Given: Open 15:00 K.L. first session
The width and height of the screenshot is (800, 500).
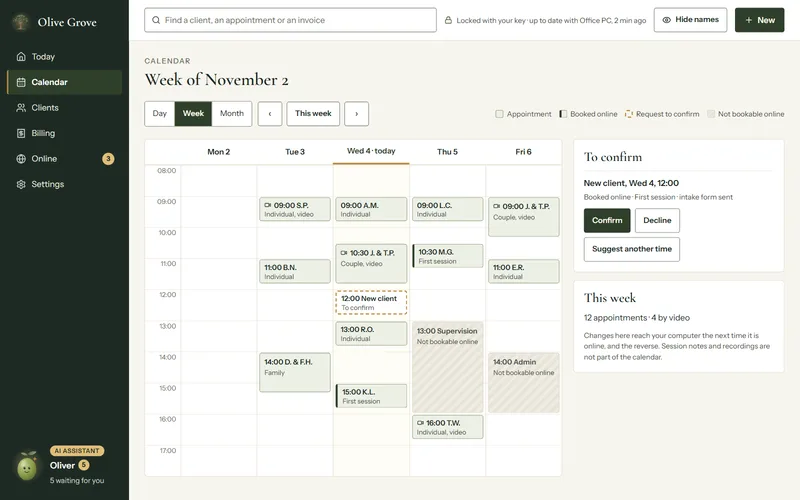Looking at the screenshot, I should (371, 396).
